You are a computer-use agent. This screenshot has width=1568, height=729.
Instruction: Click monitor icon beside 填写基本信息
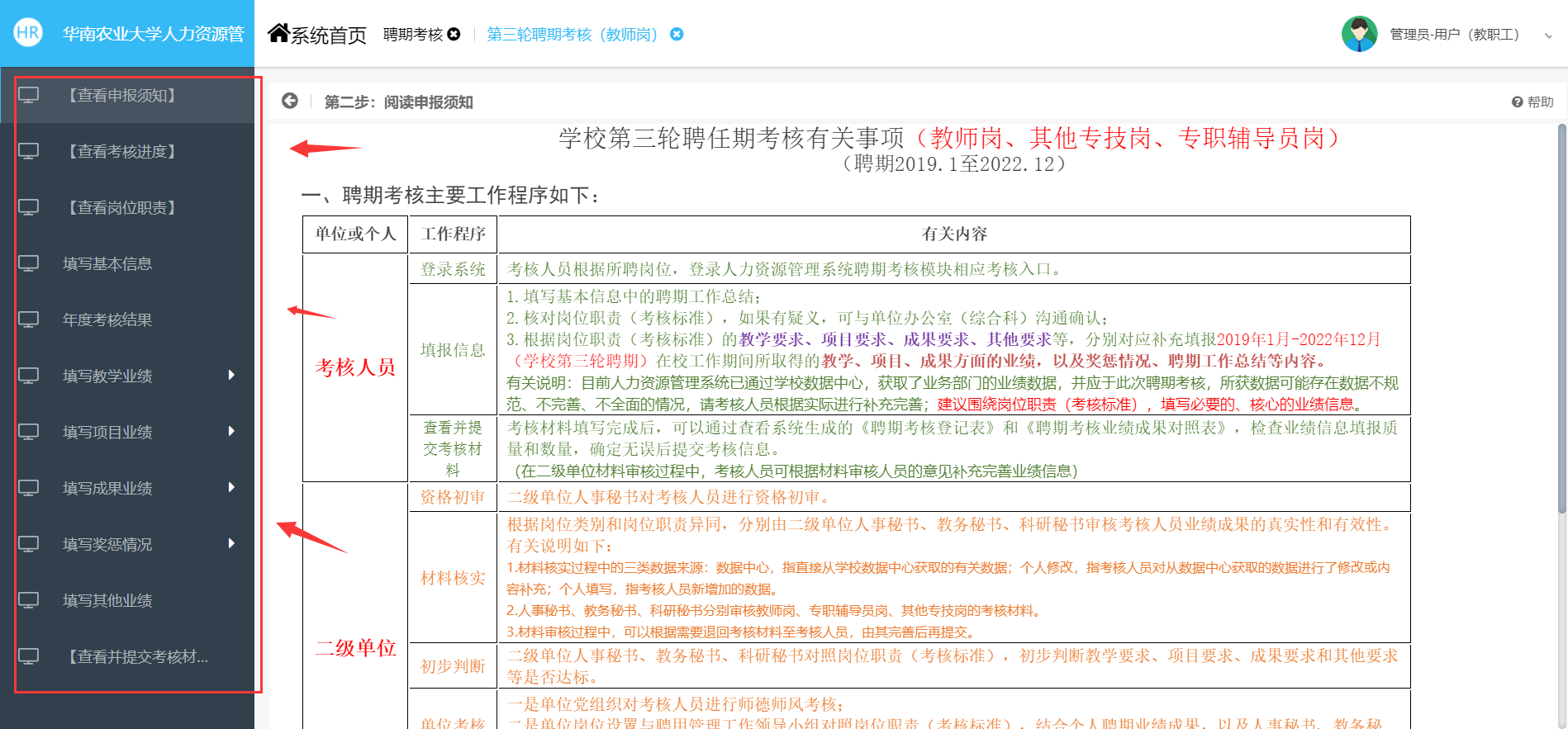(x=29, y=264)
